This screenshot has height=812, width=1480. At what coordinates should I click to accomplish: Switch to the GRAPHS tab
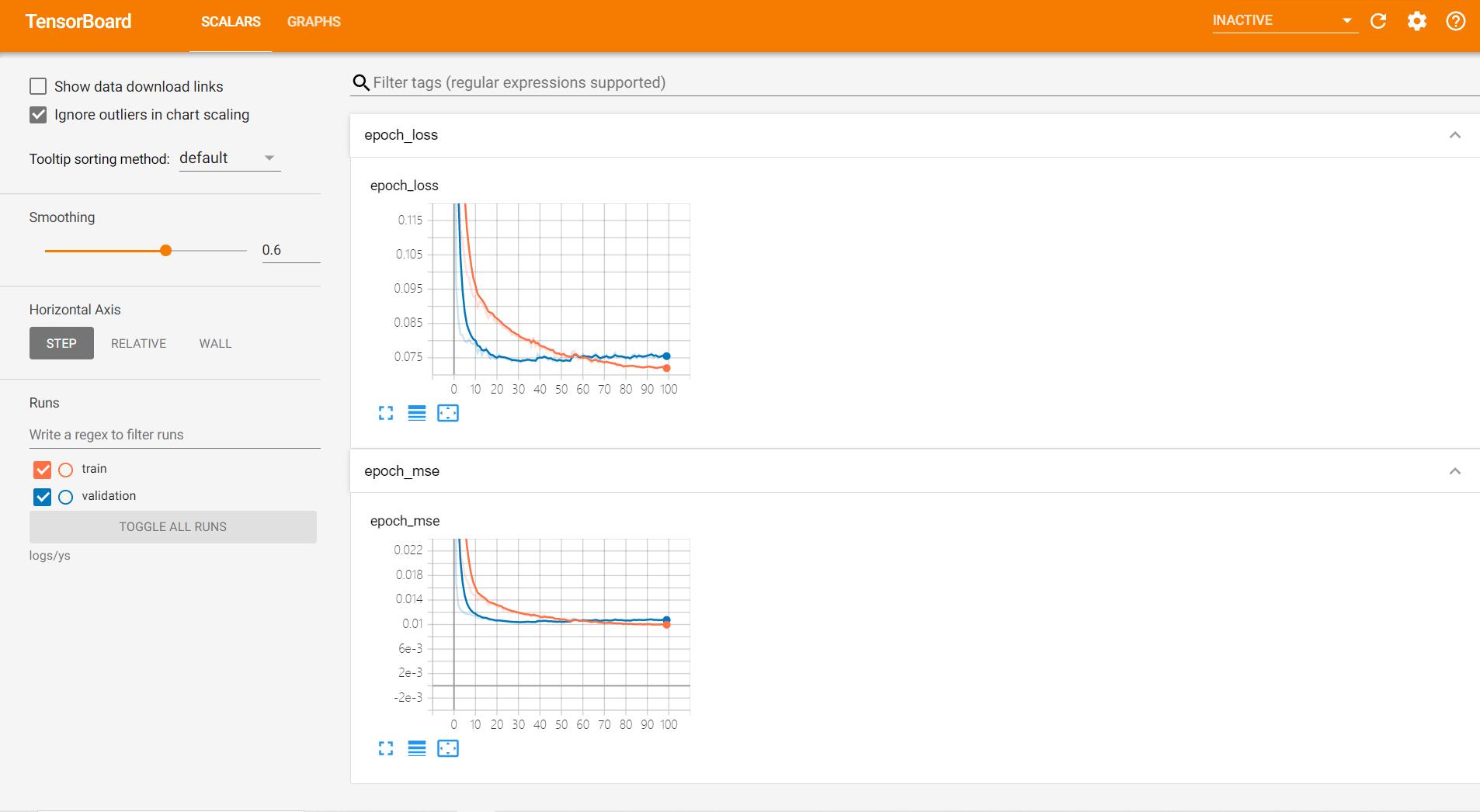click(x=314, y=22)
